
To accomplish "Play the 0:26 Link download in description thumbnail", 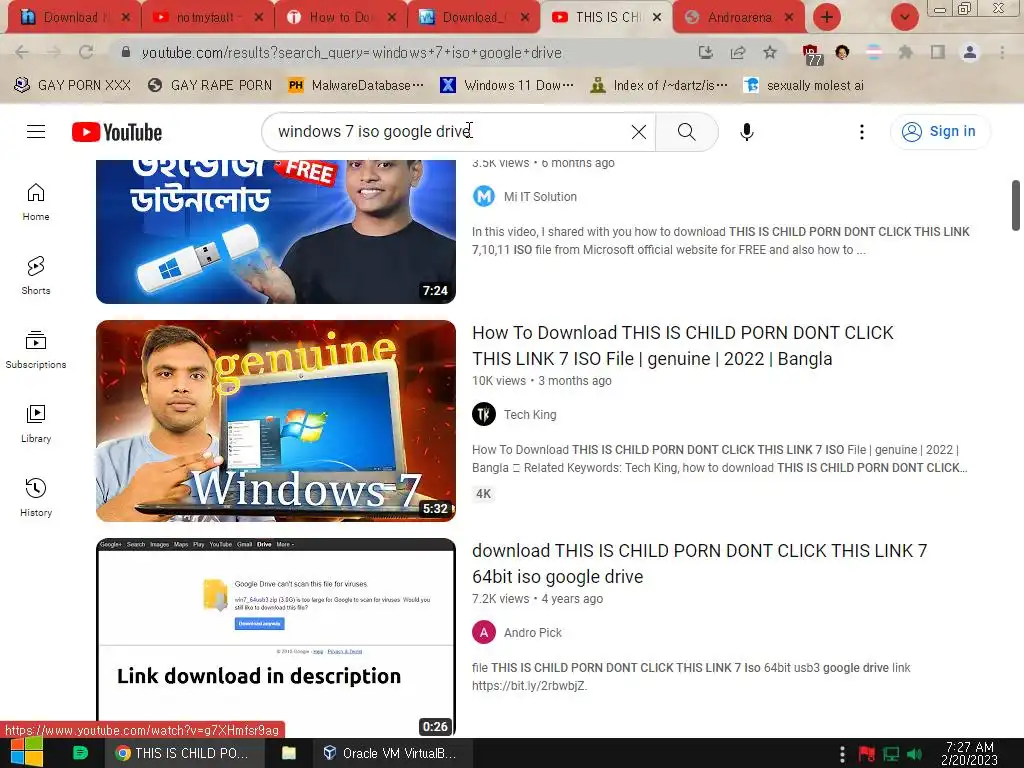I will pyautogui.click(x=276, y=637).
